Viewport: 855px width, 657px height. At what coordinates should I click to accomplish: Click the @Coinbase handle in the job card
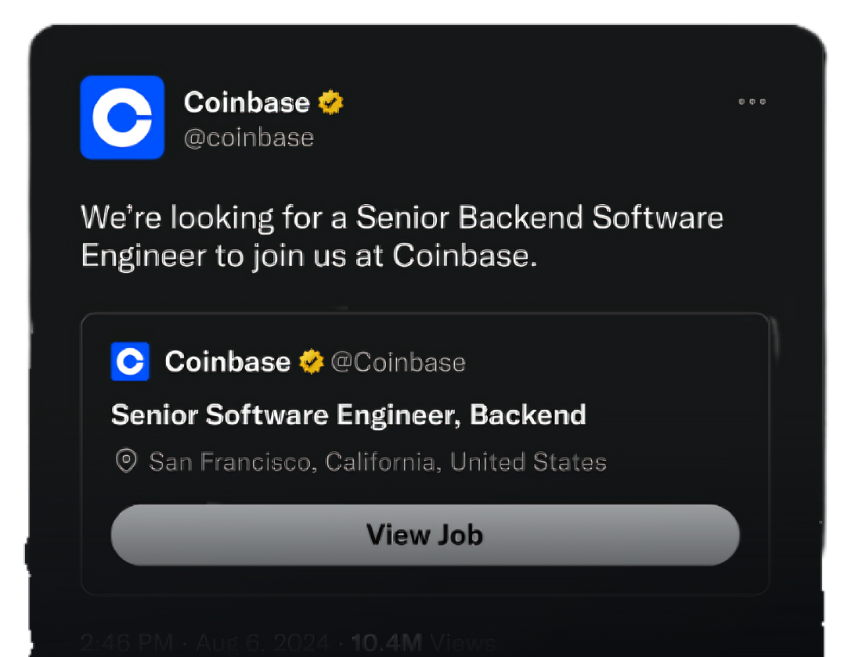point(397,361)
